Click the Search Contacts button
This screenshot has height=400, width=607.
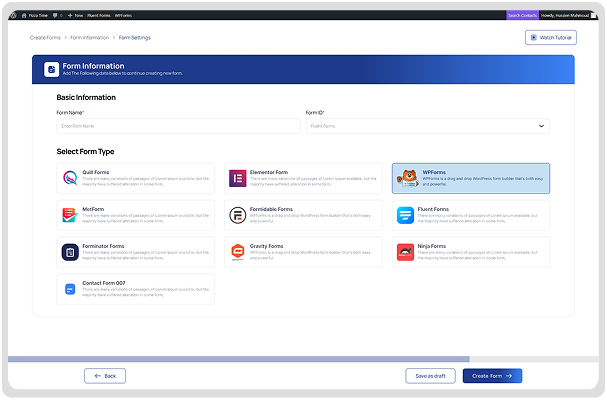[522, 15]
